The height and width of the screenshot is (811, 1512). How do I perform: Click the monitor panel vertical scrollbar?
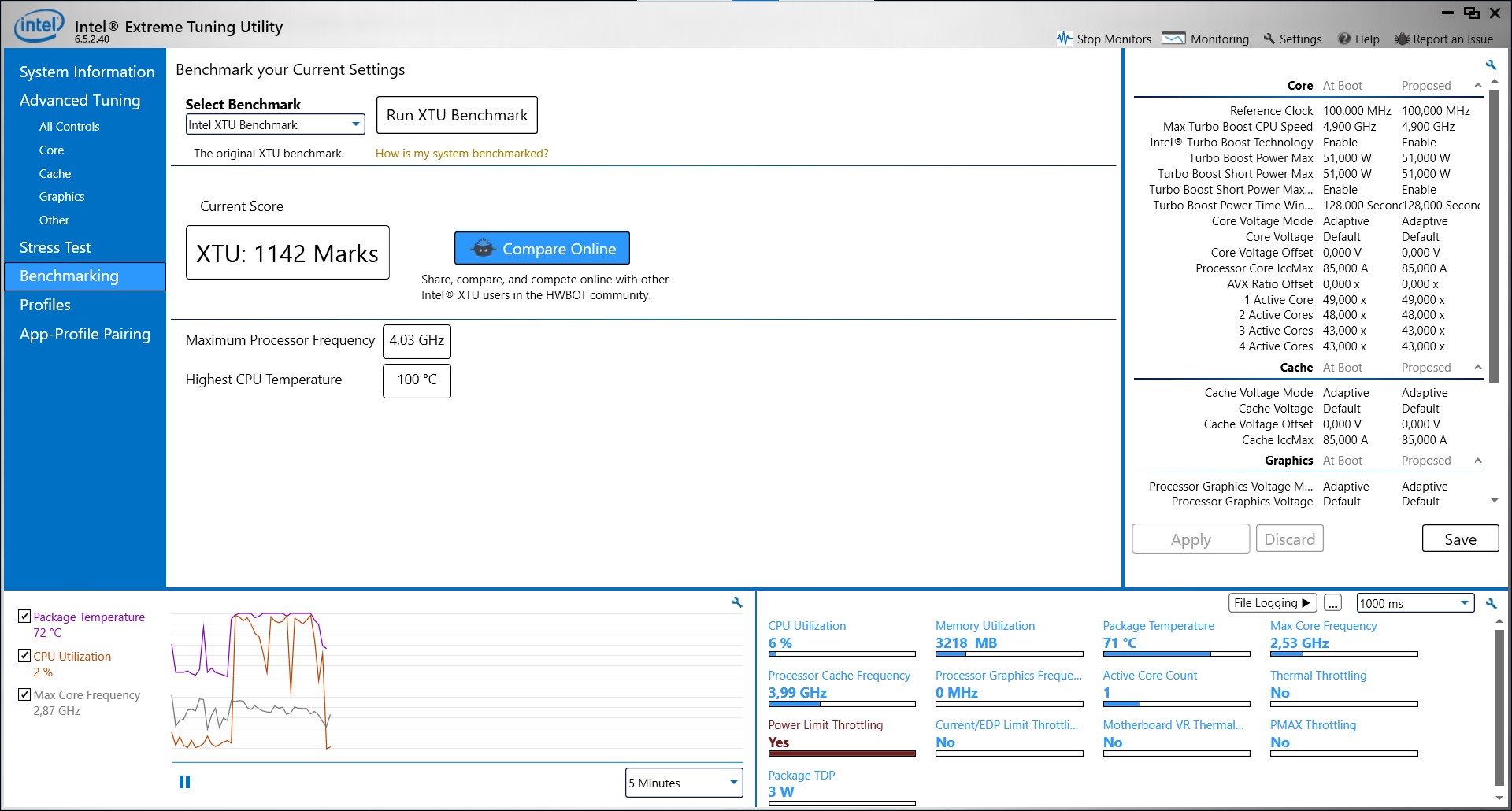pyautogui.click(x=1499, y=707)
